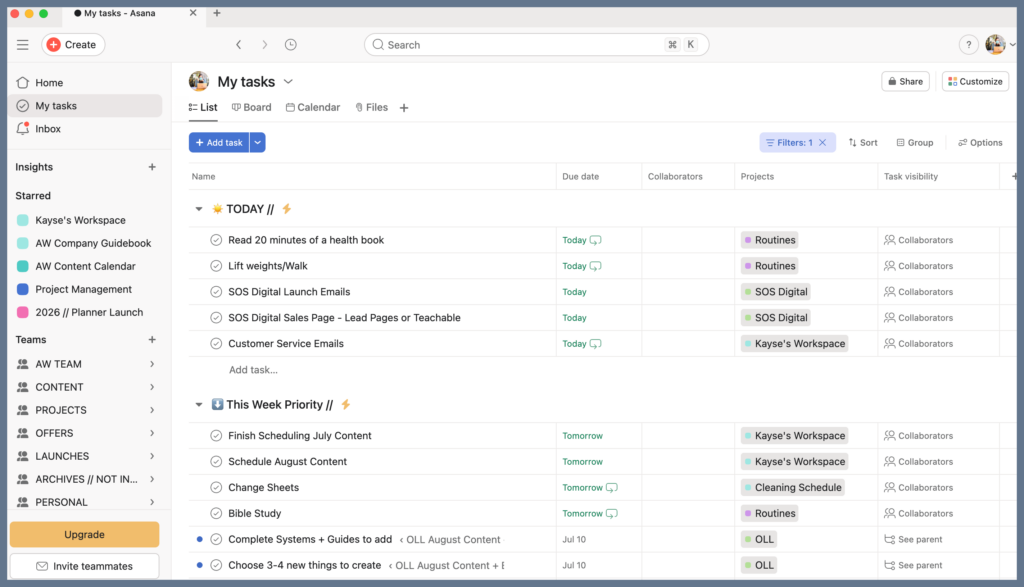Image resolution: width=1024 pixels, height=587 pixels.
Task: Open comments on Bible Study task
Action: click(x=612, y=513)
